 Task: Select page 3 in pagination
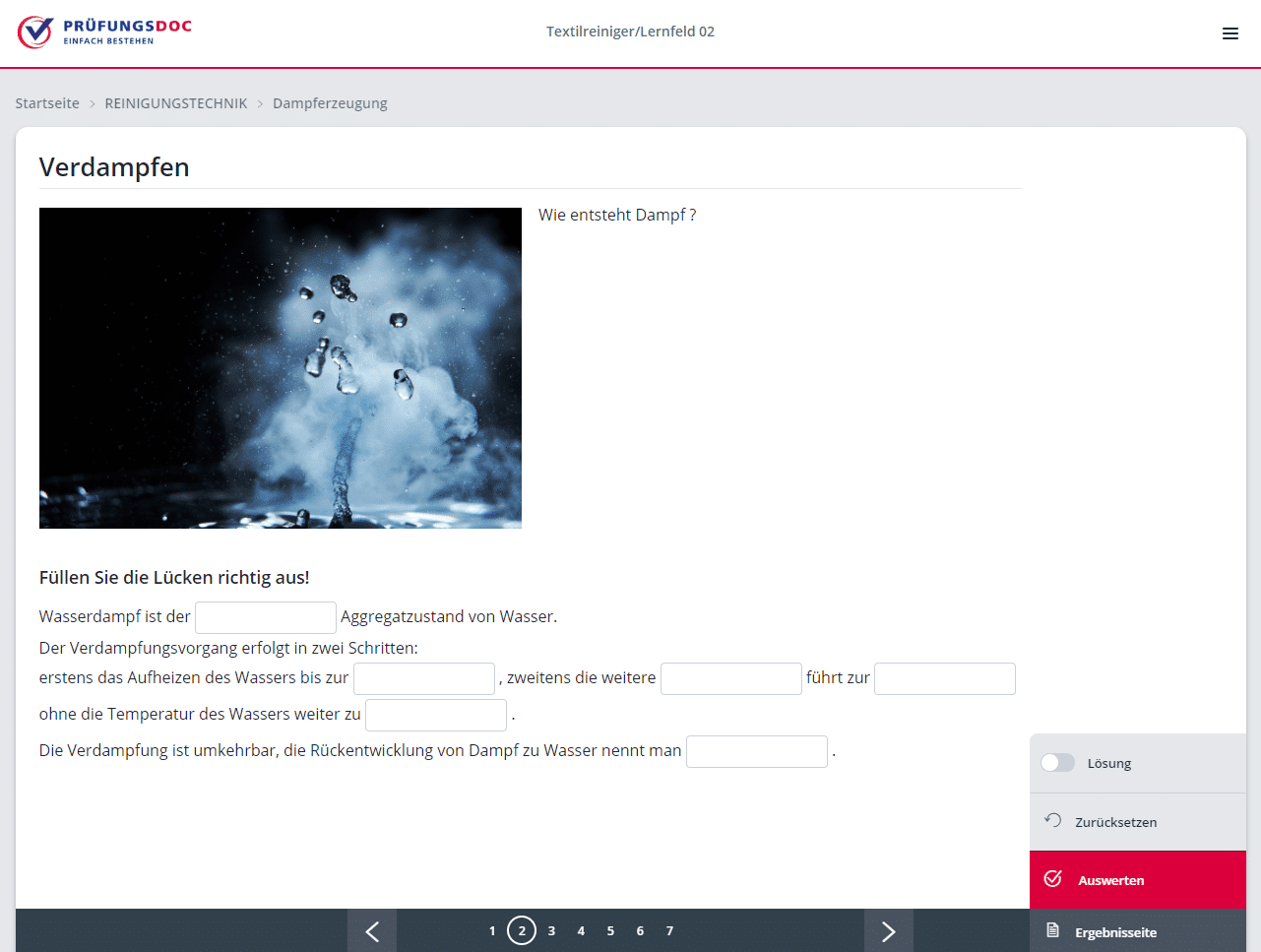551,931
